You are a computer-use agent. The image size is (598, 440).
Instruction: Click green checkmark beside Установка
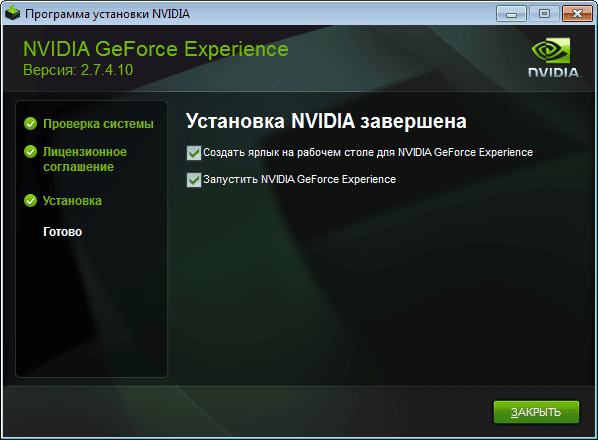point(31,201)
